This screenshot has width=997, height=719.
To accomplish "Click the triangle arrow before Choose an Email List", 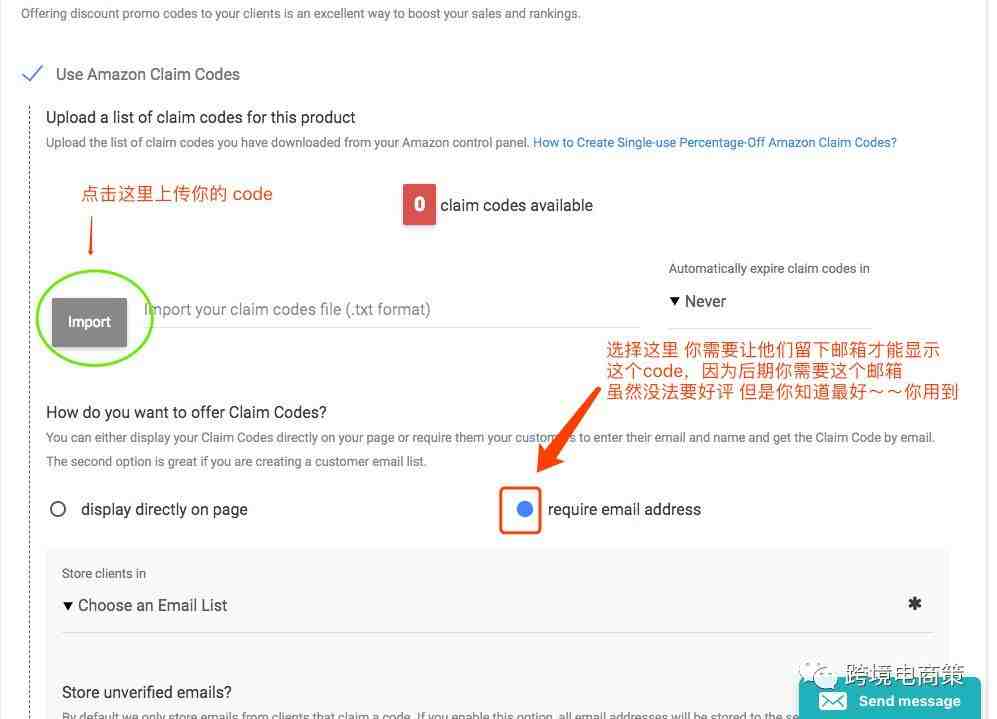I will coord(67,606).
